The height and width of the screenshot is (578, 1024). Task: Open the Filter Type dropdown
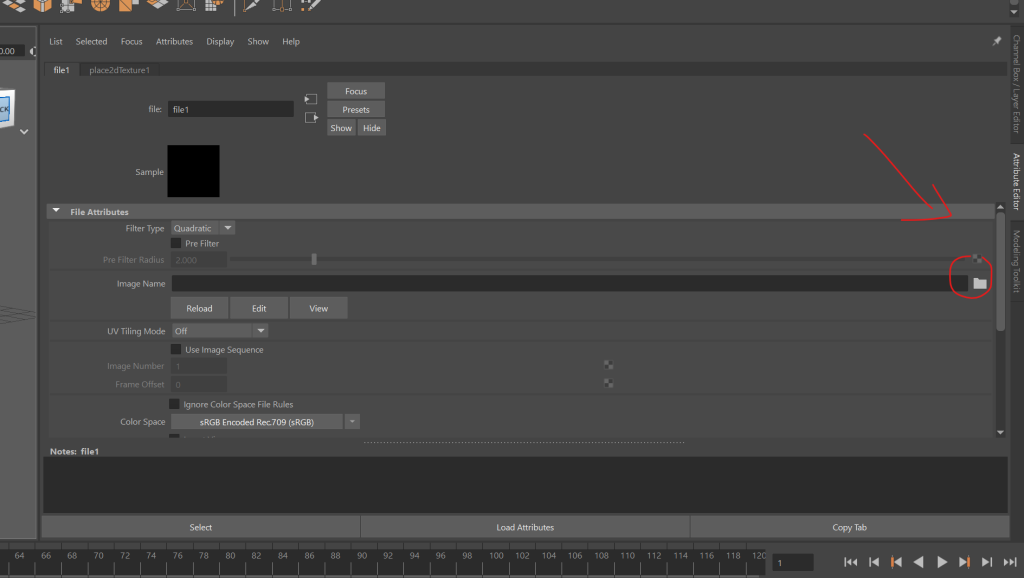coord(203,228)
